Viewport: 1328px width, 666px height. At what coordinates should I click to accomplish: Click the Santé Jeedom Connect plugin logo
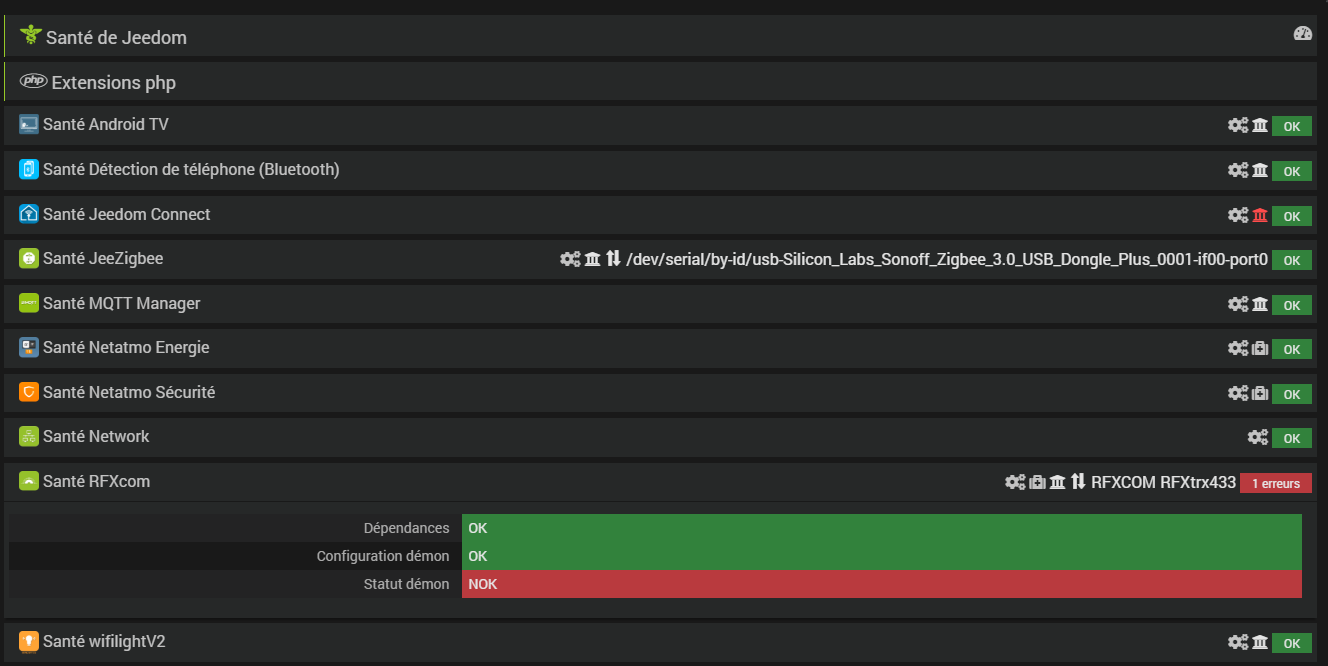[x=28, y=214]
